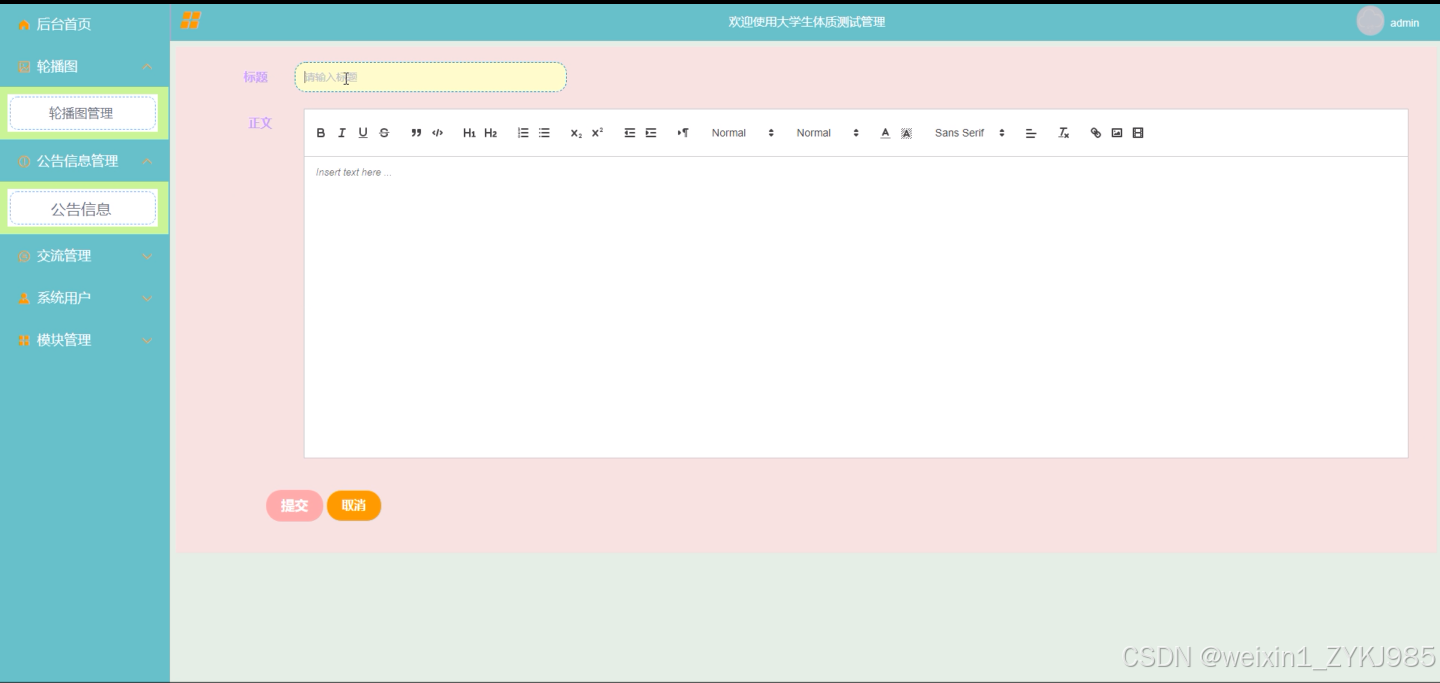Insert a video into the editor
The image size is (1440, 683).
[1138, 133]
